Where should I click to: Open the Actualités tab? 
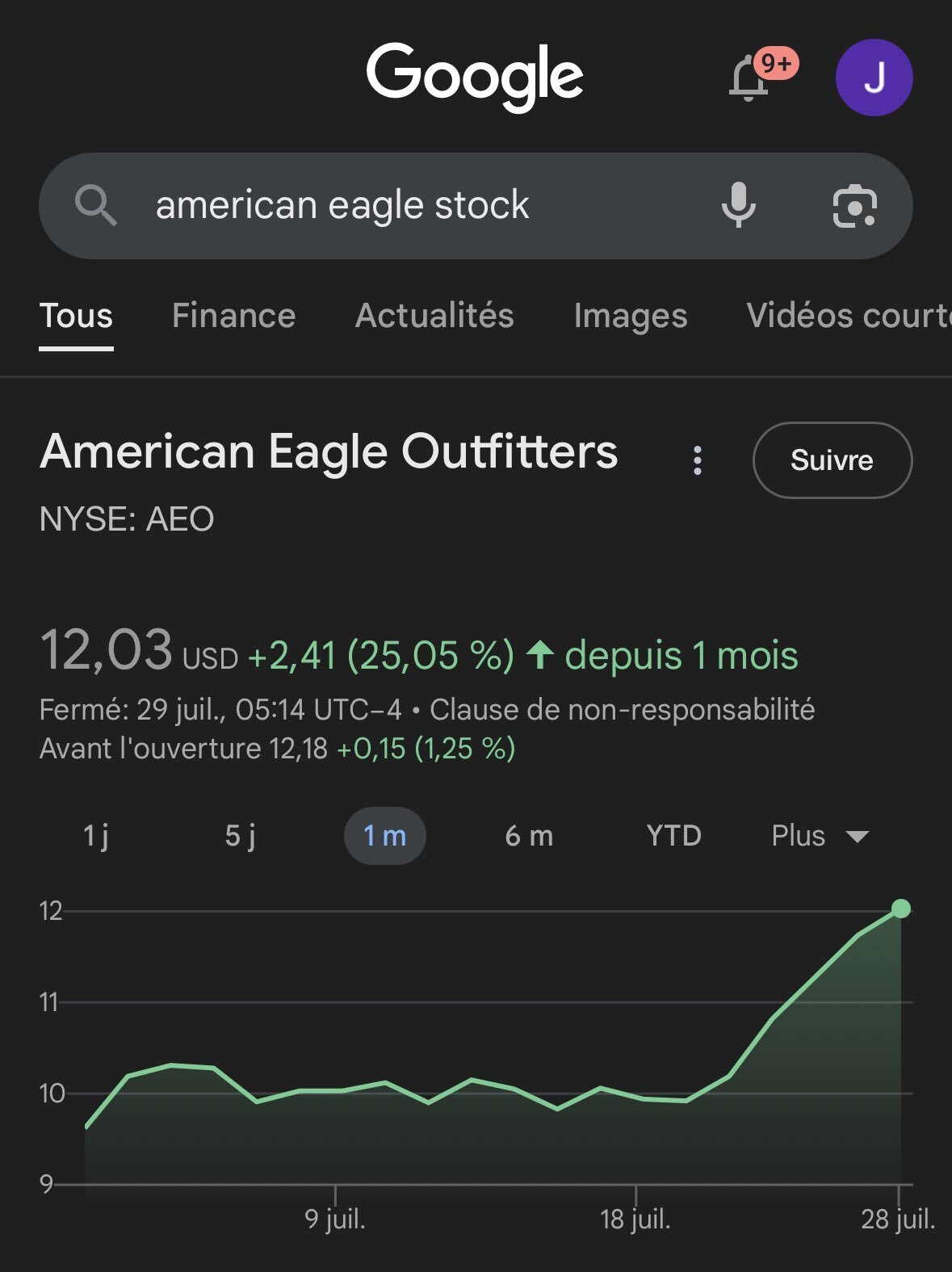point(434,316)
